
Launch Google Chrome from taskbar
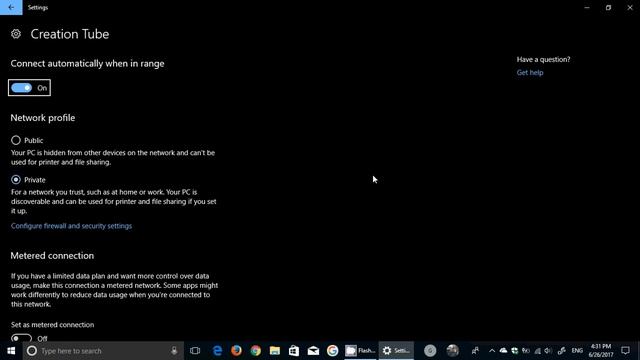tap(256, 351)
